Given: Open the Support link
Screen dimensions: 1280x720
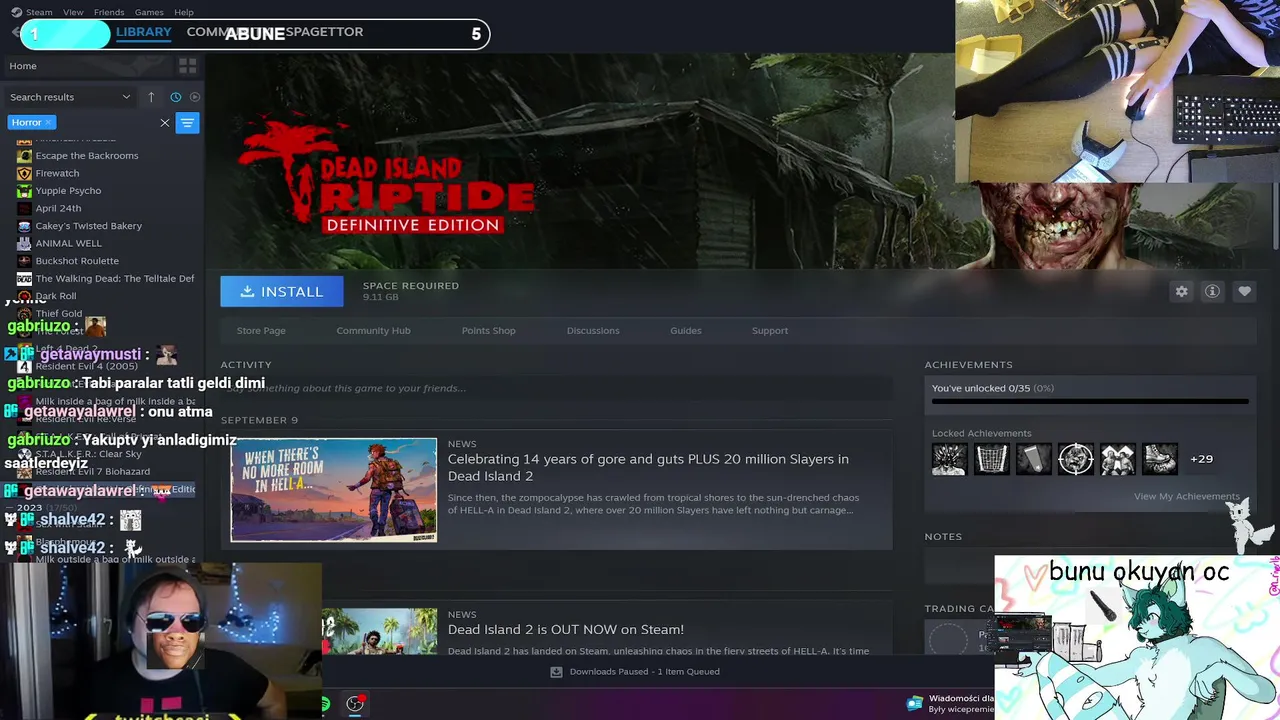Looking at the screenshot, I should pos(770,330).
